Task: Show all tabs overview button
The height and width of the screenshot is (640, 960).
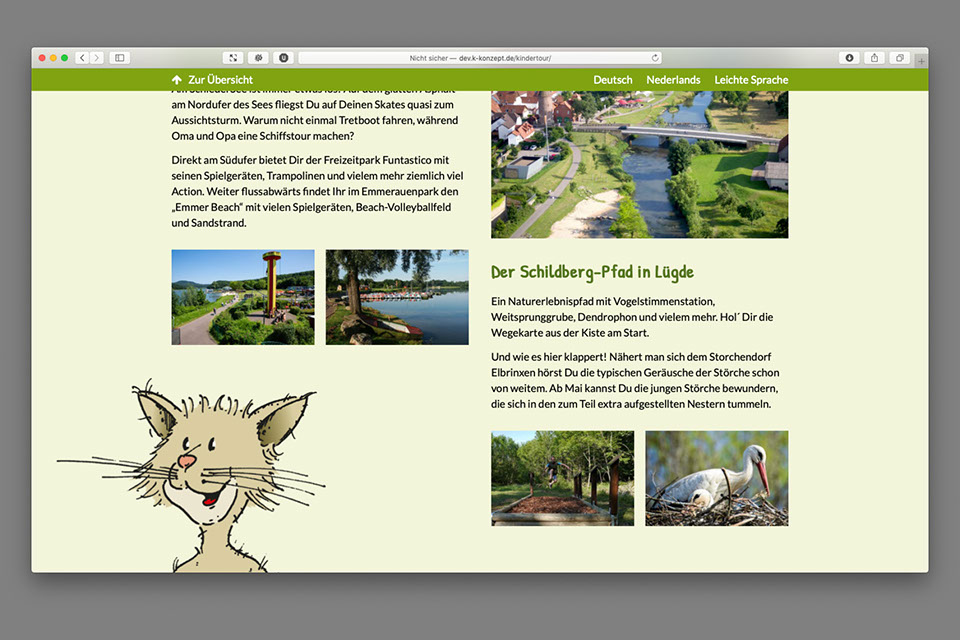Action: click(899, 58)
